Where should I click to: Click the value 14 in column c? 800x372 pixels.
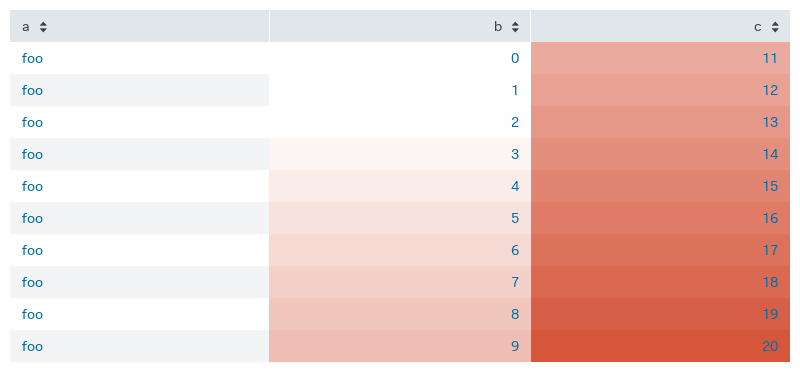(770, 154)
